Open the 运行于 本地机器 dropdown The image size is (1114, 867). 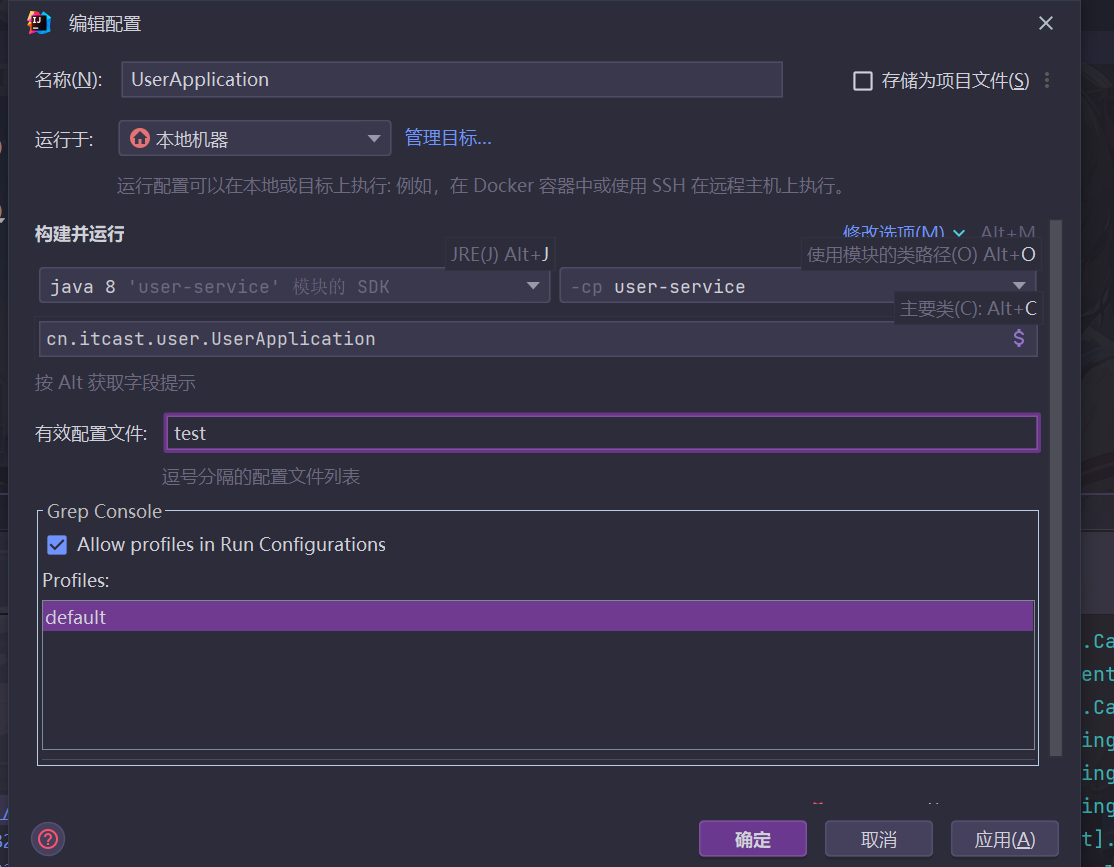pos(255,139)
